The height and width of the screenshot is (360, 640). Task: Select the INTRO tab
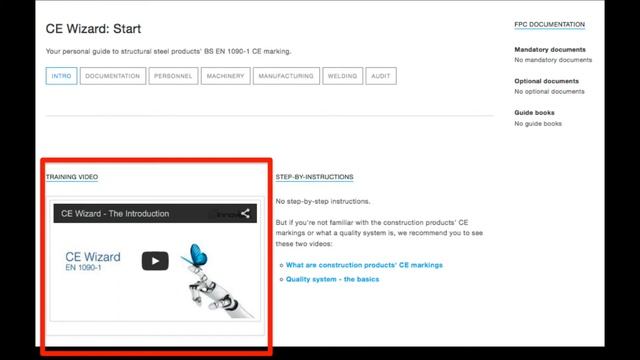(61, 76)
